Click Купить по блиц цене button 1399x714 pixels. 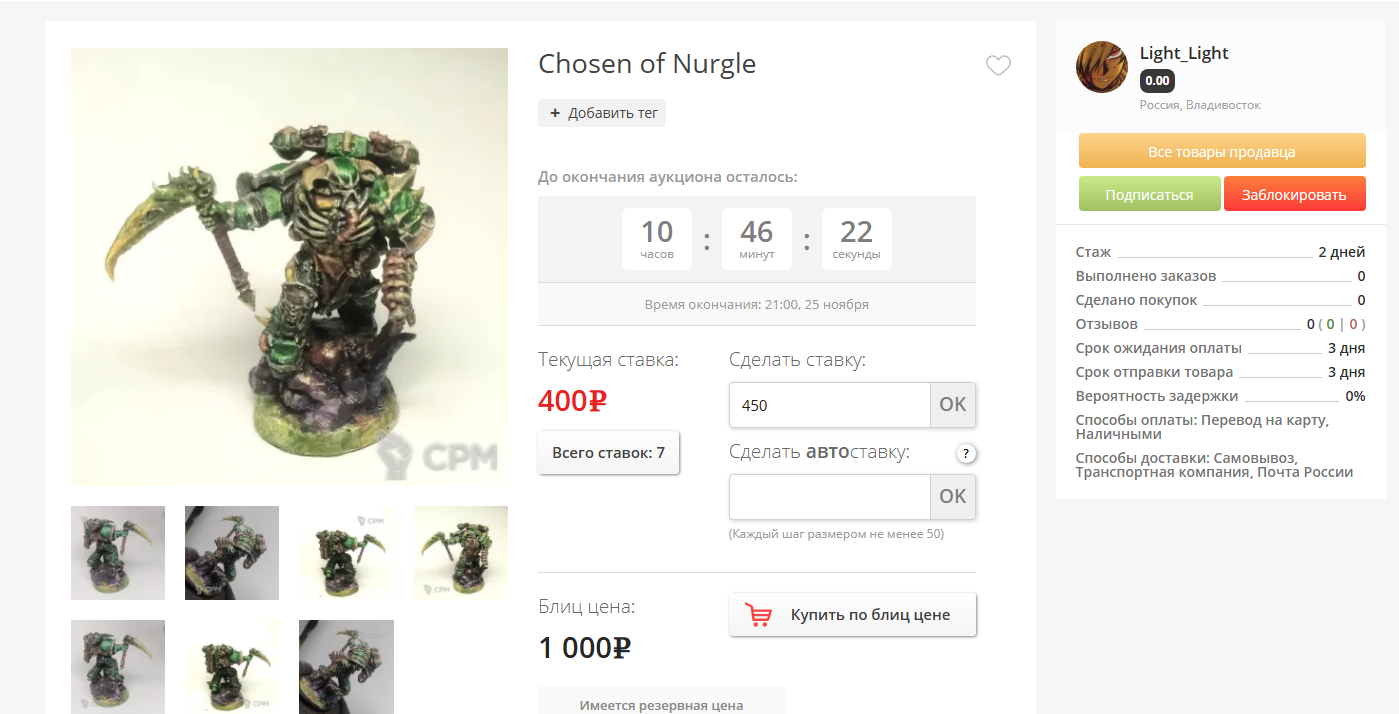(853, 614)
